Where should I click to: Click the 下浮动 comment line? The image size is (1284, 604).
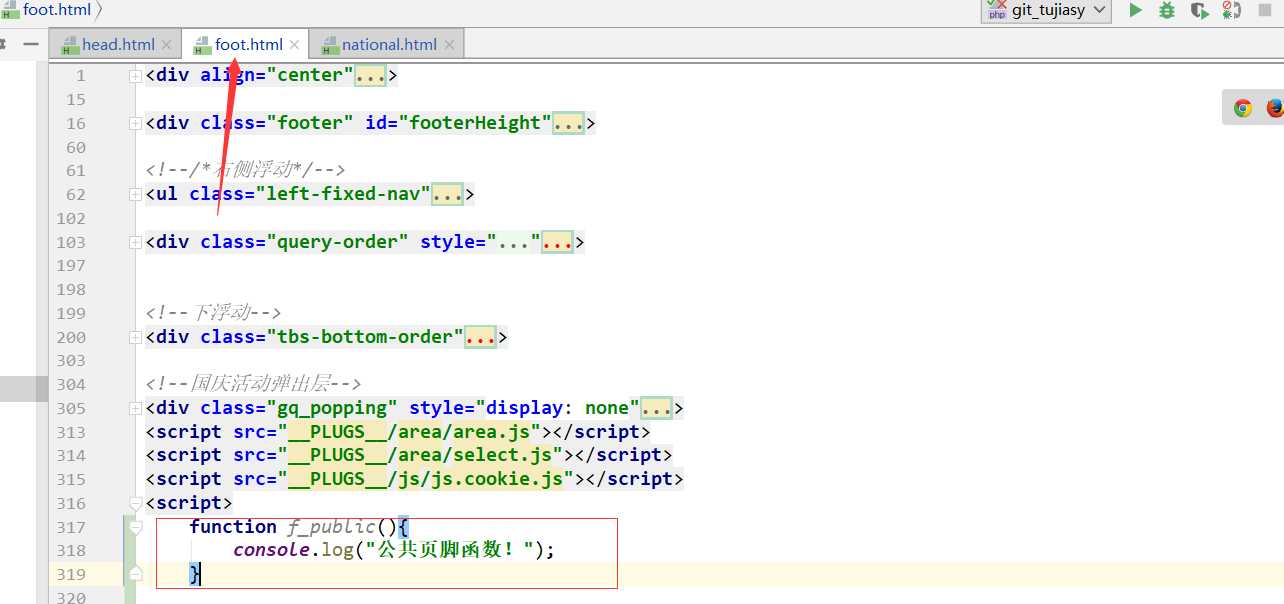pyautogui.click(x=214, y=313)
